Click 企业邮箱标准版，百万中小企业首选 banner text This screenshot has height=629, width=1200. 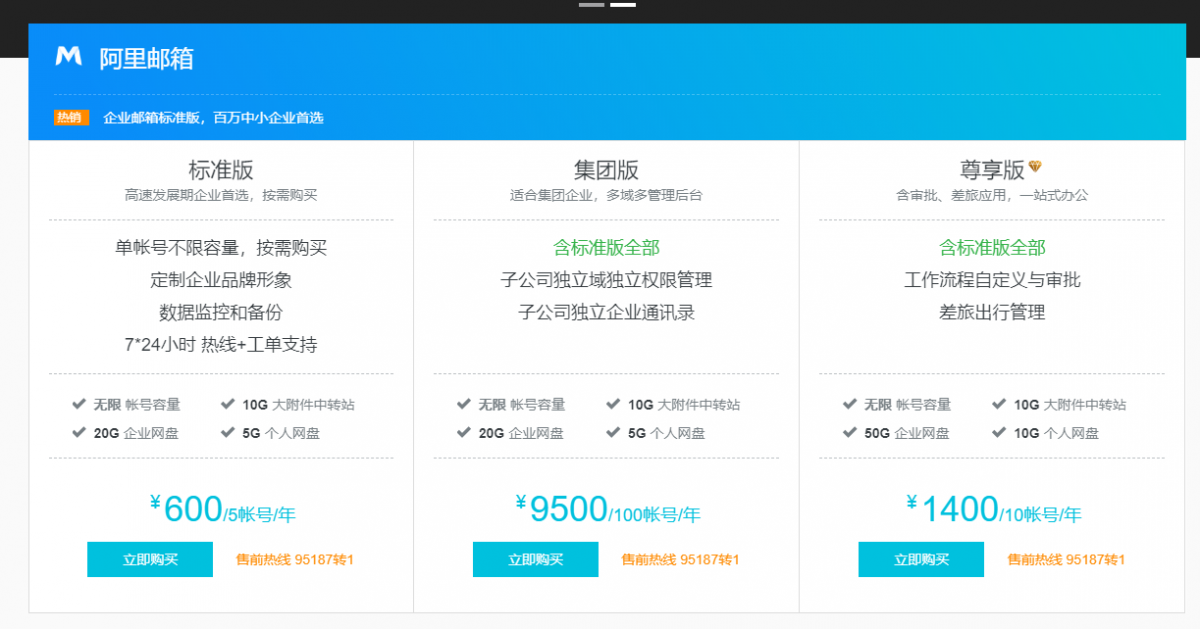click(214, 118)
